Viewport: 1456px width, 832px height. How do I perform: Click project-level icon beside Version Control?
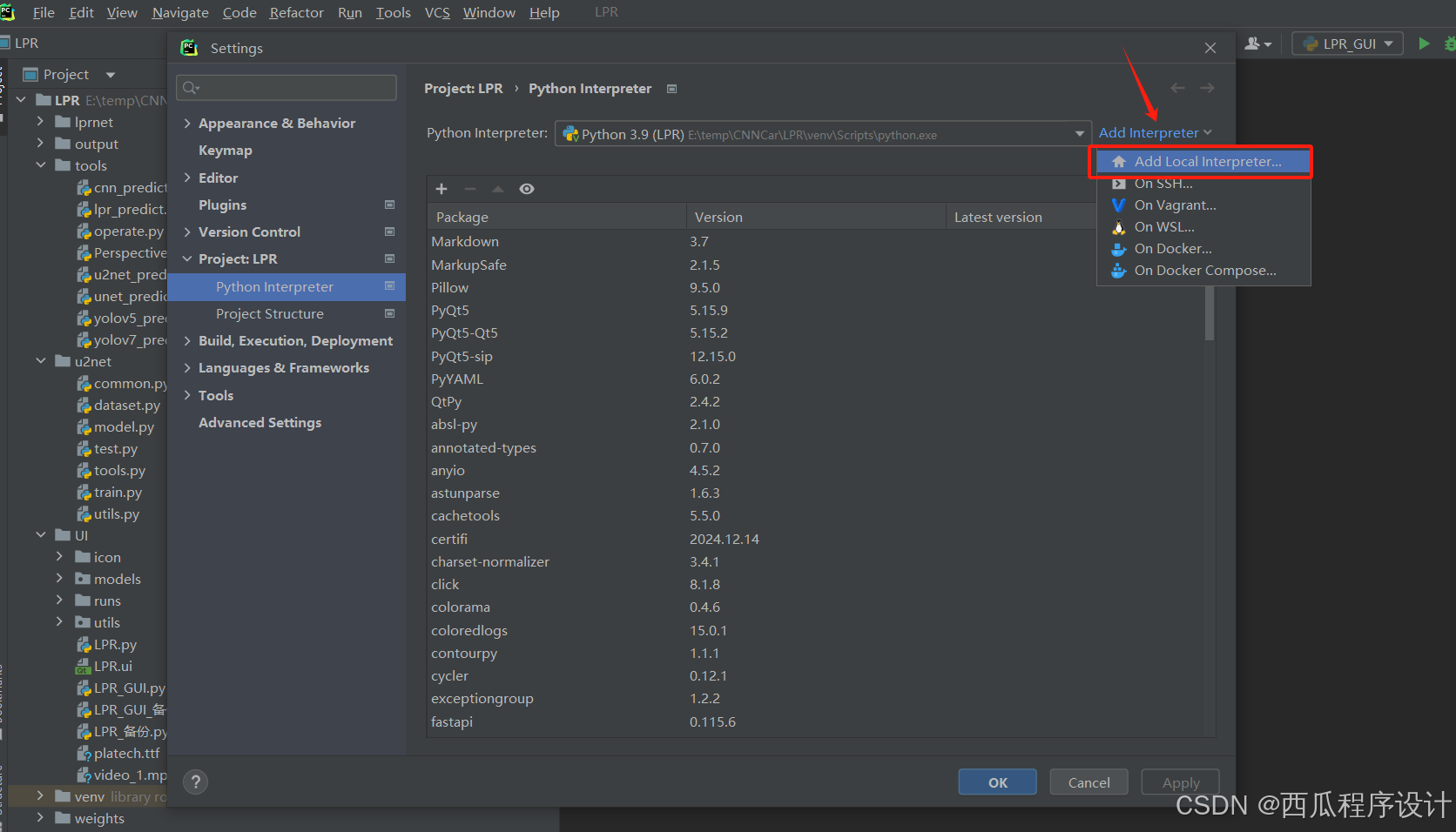coord(390,231)
